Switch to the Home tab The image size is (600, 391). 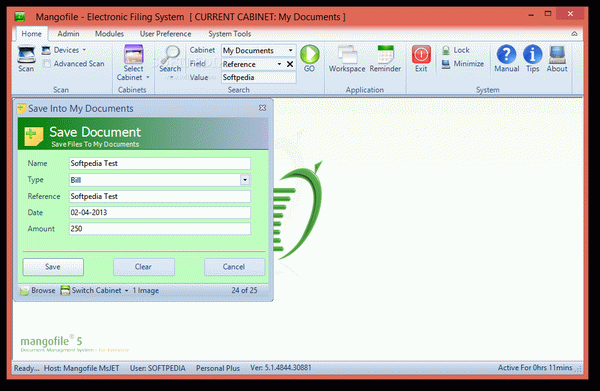tap(31, 34)
